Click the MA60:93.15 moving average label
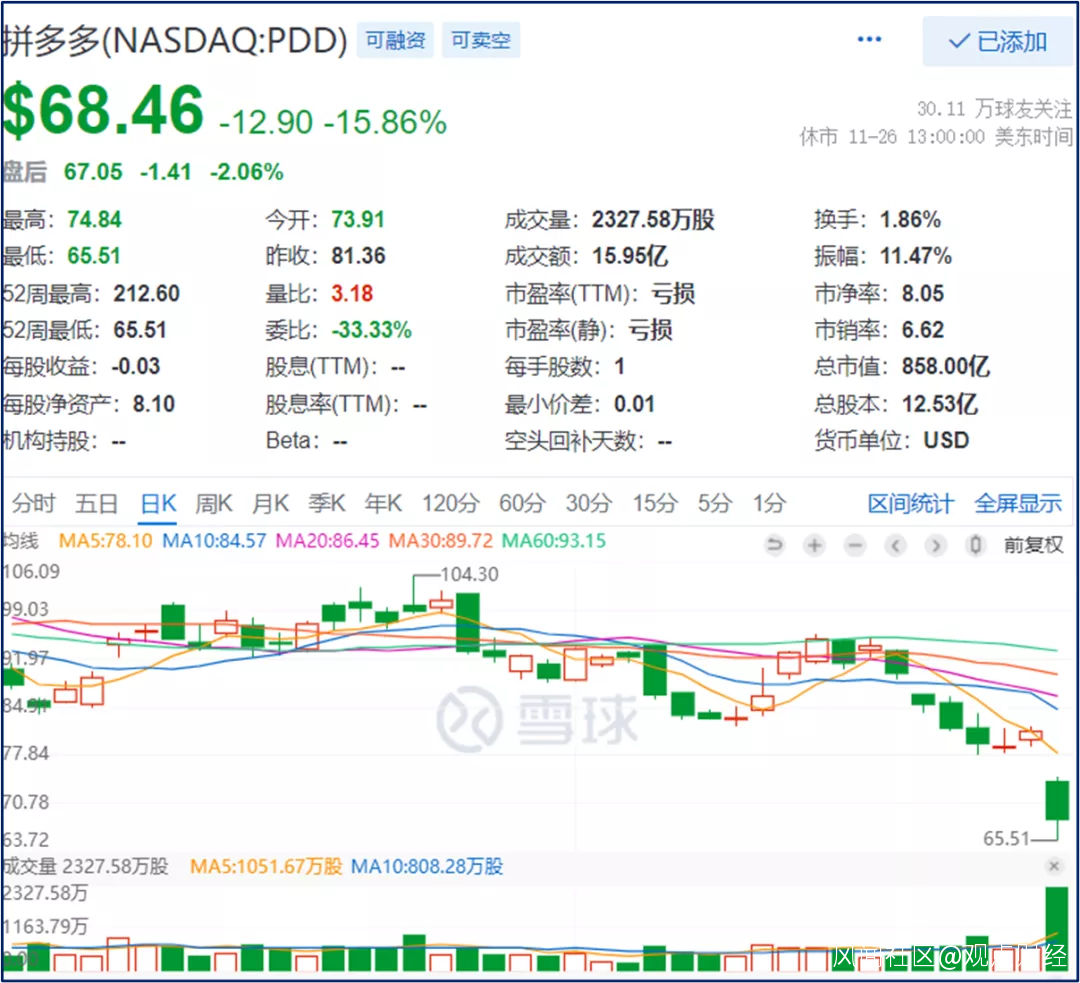 (554, 541)
